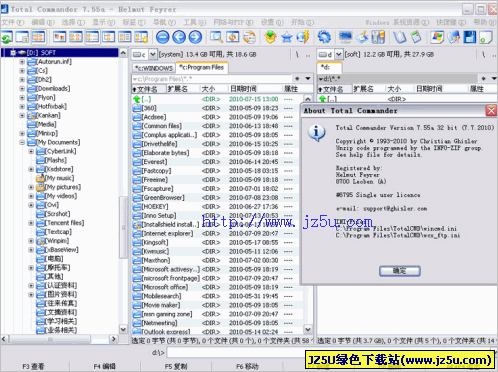The image size is (498, 372).
Task: Expand the [Downloads] tree node
Action: [22, 89]
